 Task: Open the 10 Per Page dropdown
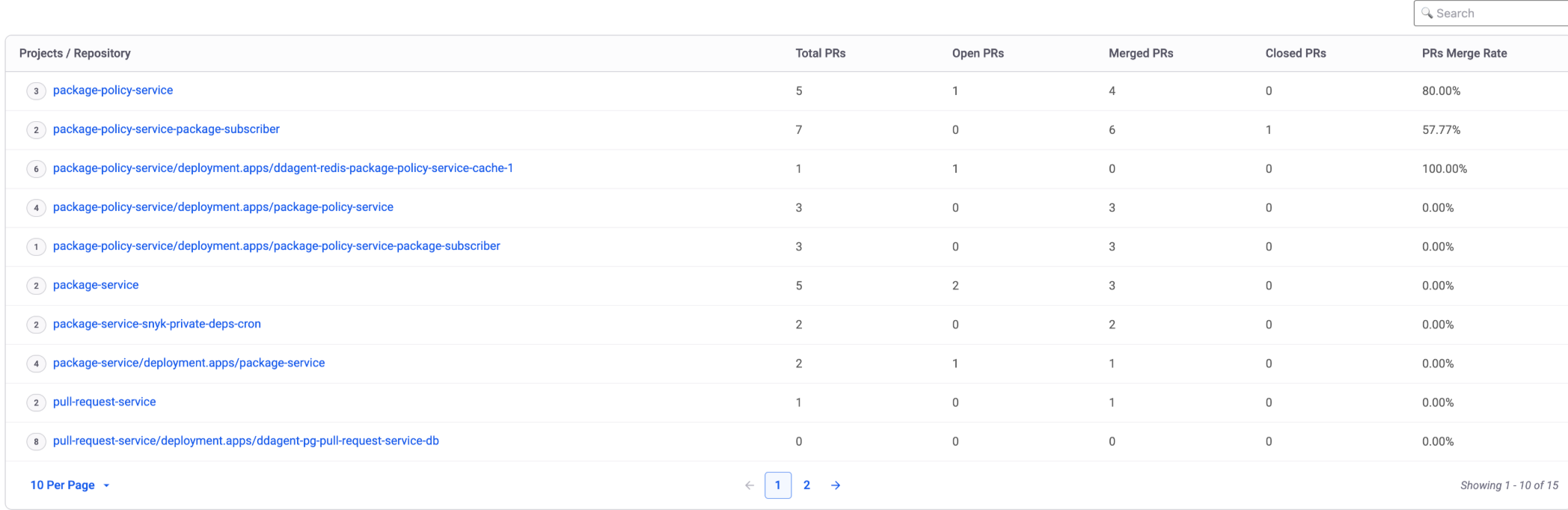(70, 485)
